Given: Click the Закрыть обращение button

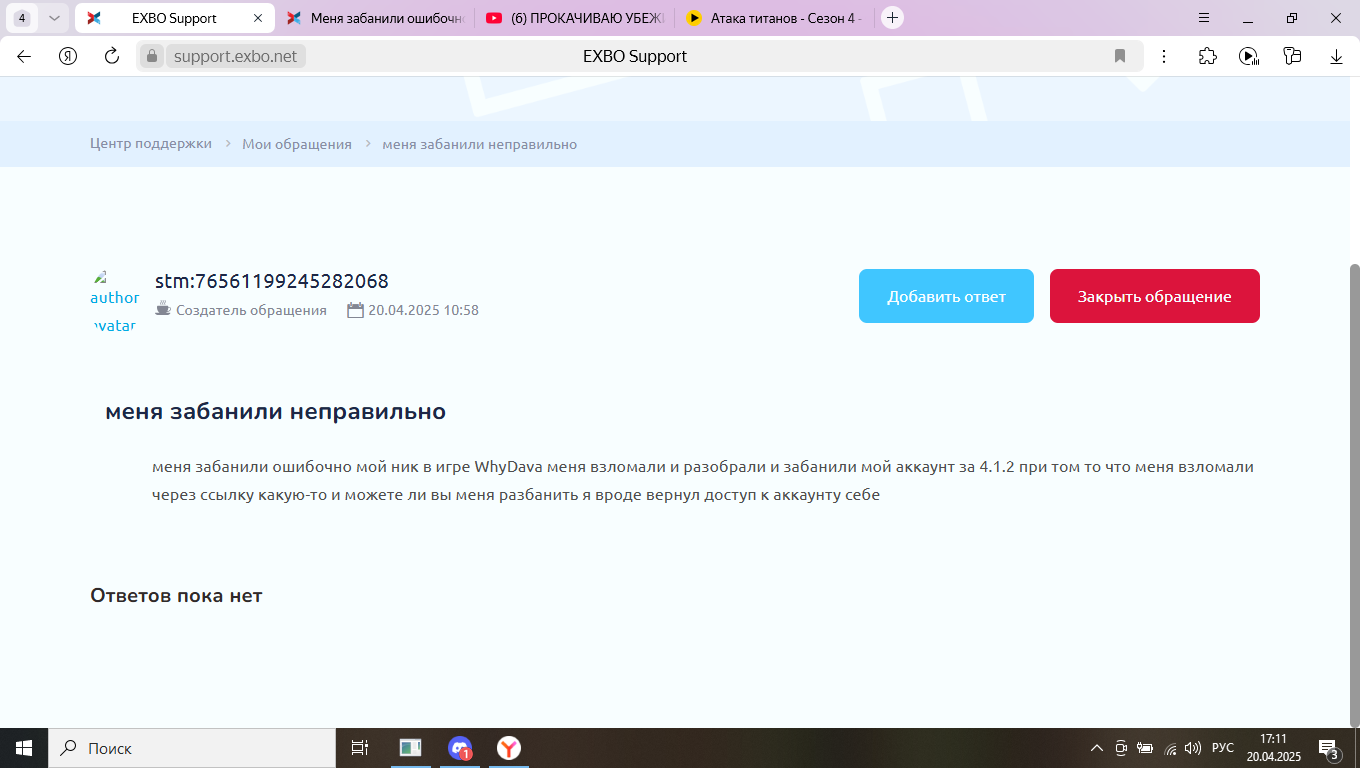Looking at the screenshot, I should (x=1155, y=296).
